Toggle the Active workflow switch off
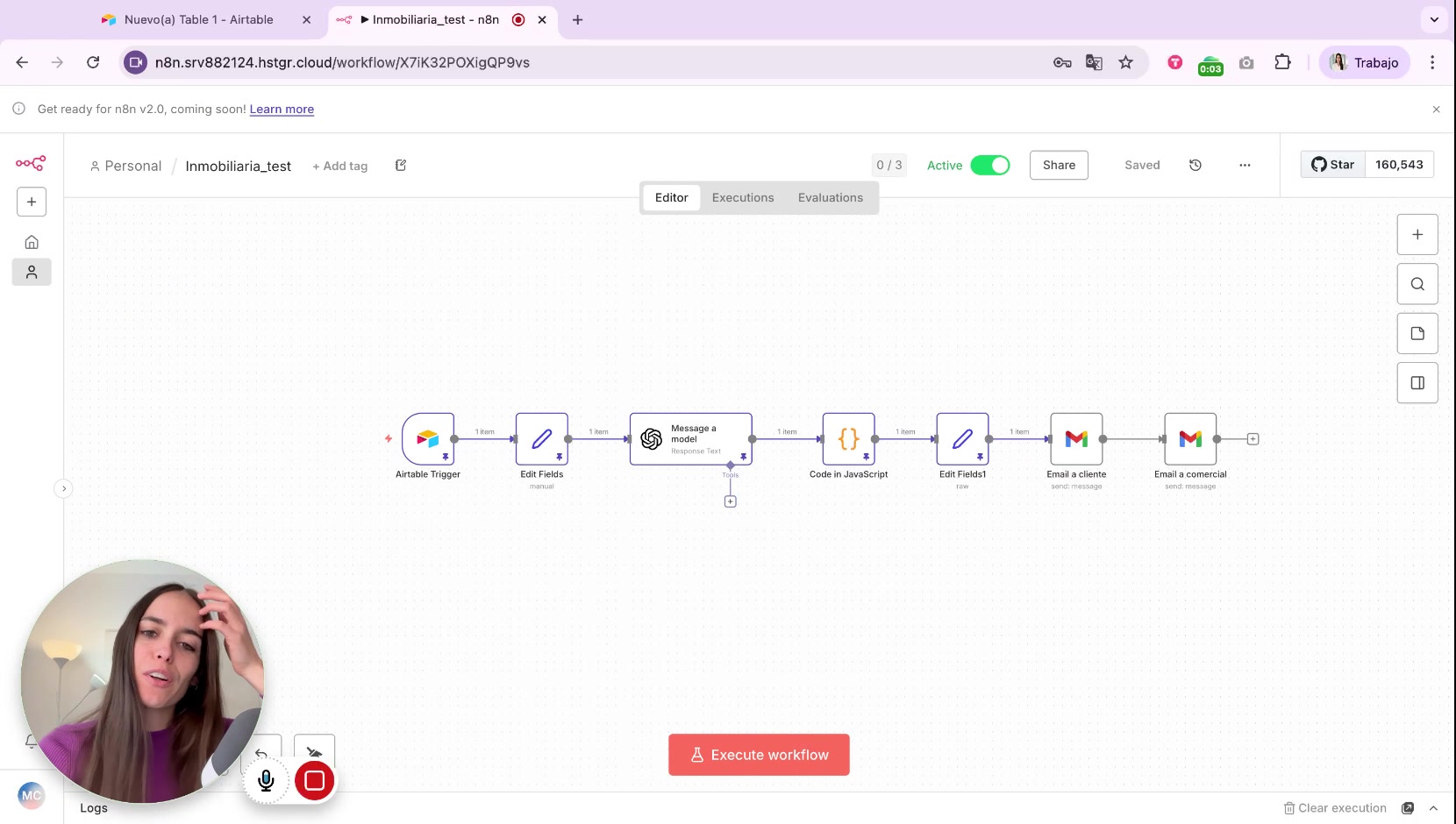The height and width of the screenshot is (824, 1456). pyautogui.click(x=990, y=165)
